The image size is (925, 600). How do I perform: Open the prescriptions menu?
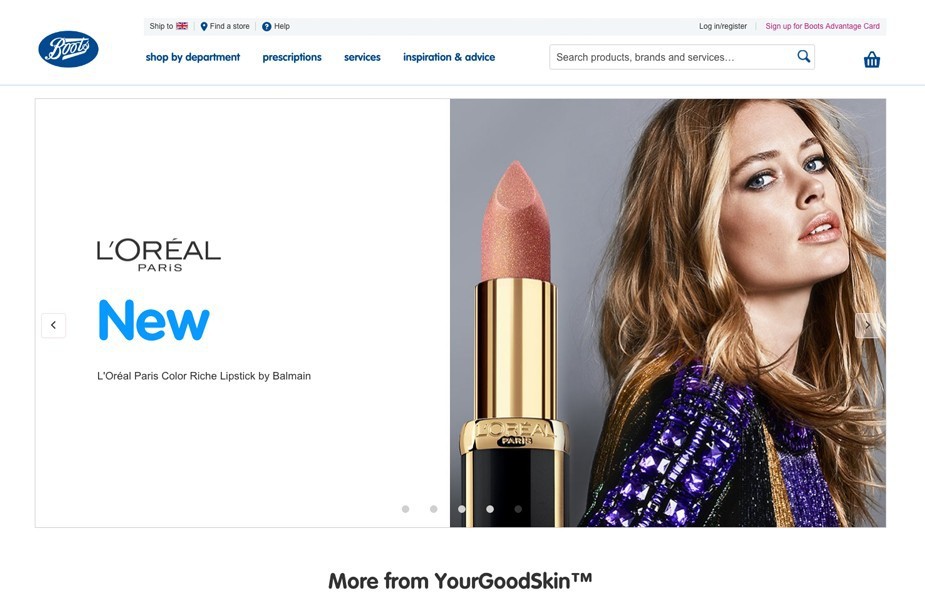(x=292, y=57)
